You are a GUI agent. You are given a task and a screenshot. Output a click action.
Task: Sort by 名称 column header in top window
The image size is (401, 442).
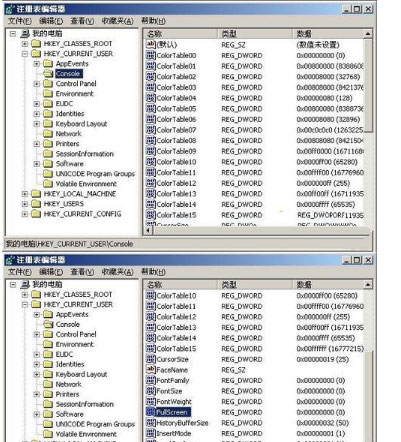180,34
